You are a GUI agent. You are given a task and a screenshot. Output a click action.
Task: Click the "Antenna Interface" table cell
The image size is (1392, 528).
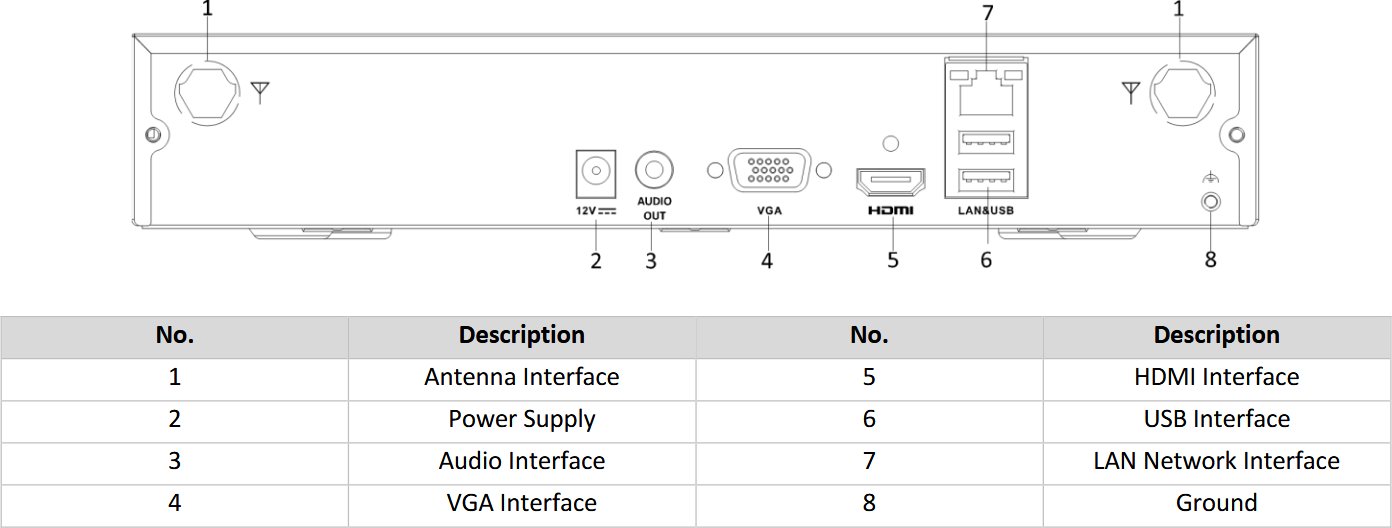(521, 378)
